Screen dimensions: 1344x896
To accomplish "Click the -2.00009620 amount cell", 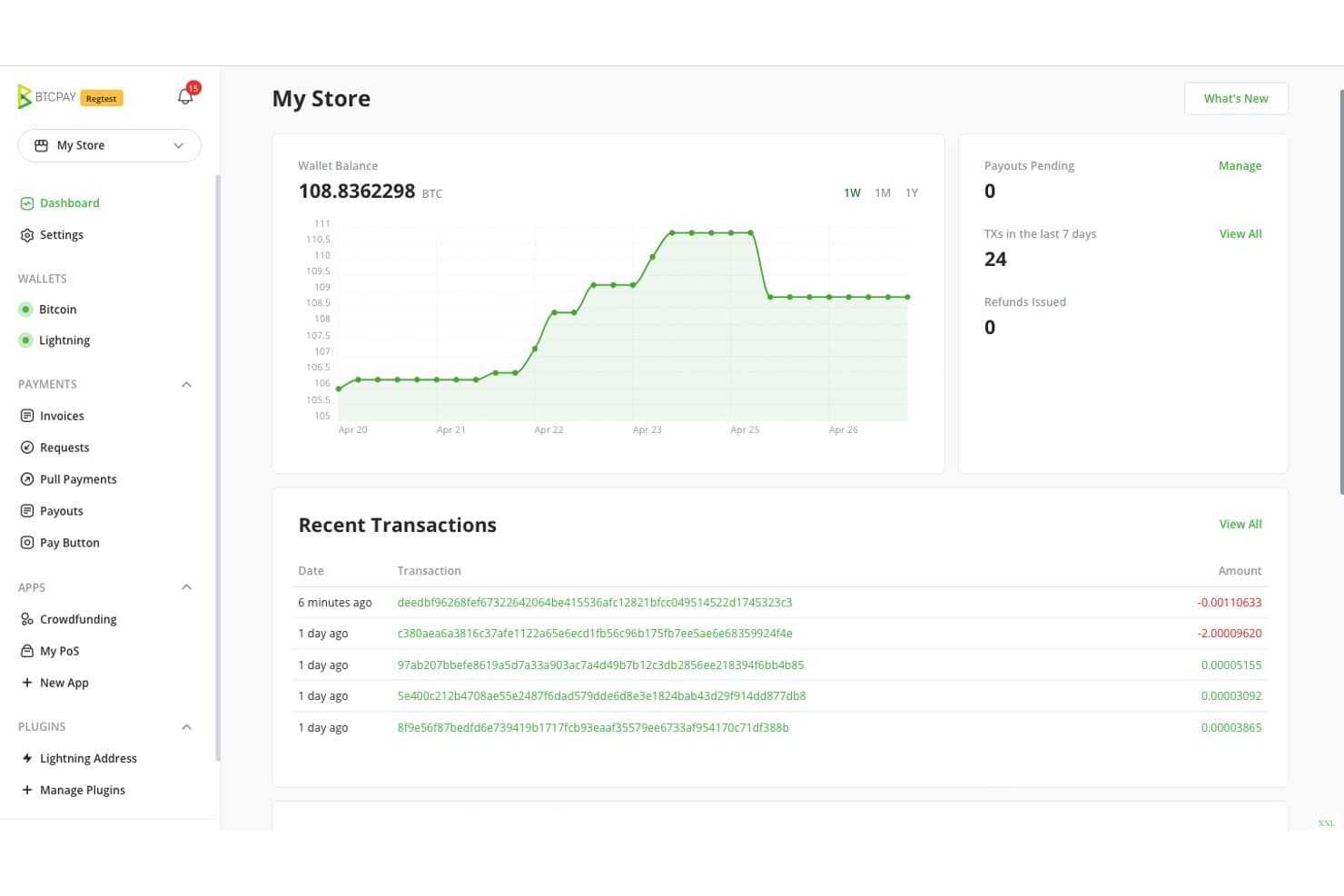I will pyautogui.click(x=1230, y=634).
